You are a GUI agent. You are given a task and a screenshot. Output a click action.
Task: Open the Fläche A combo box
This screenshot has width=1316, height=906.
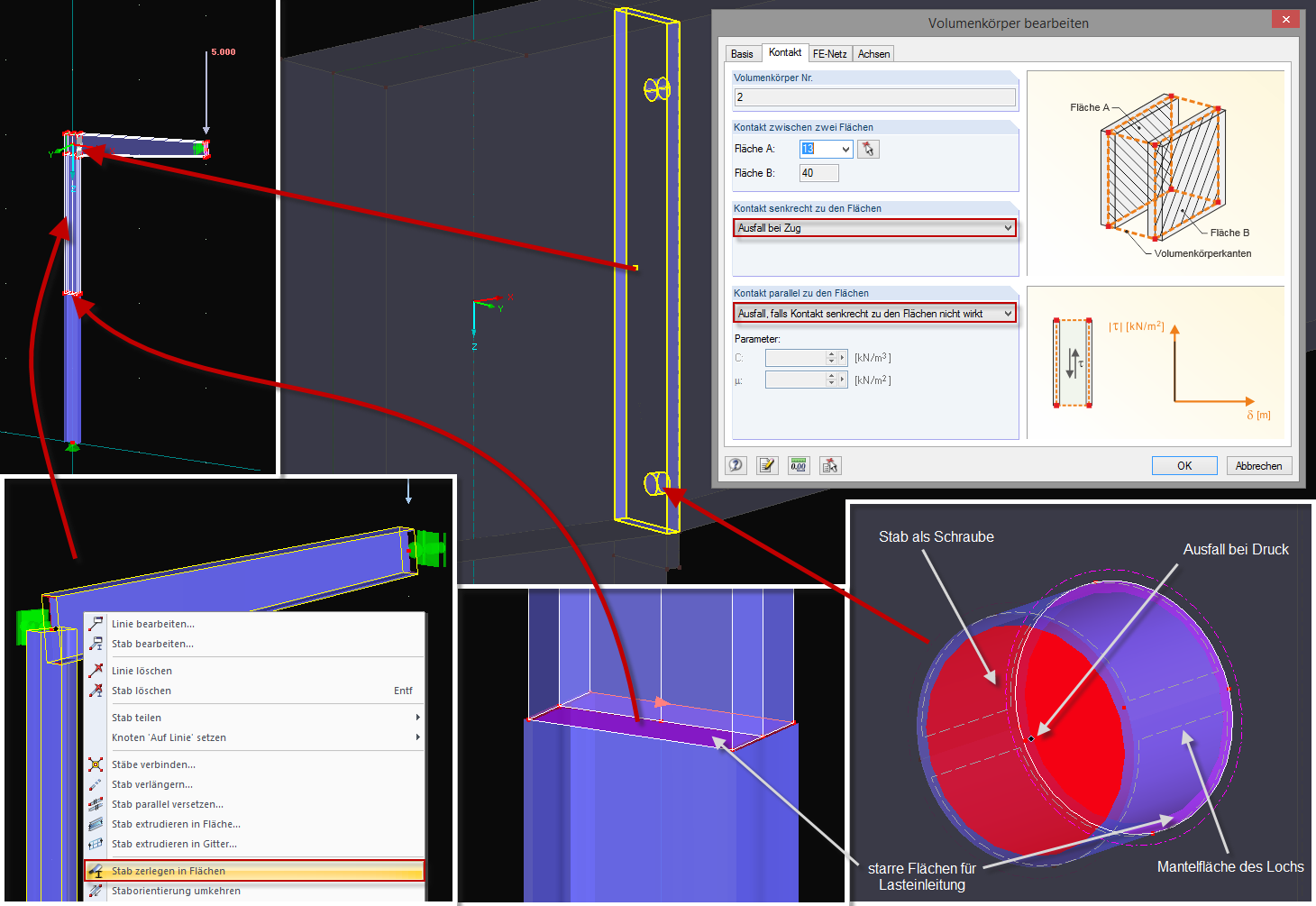click(826, 149)
